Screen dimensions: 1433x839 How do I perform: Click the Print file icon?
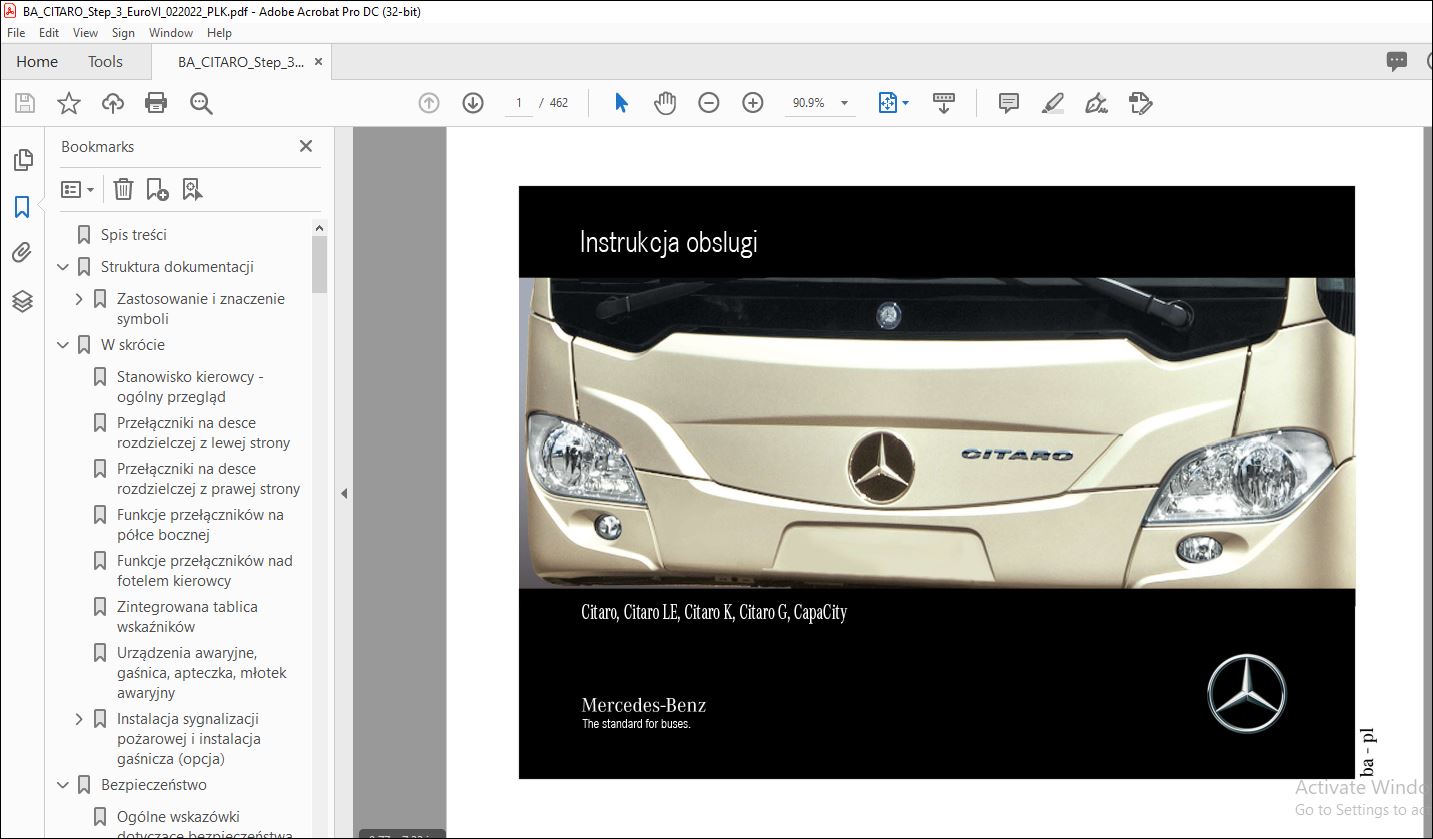point(156,103)
